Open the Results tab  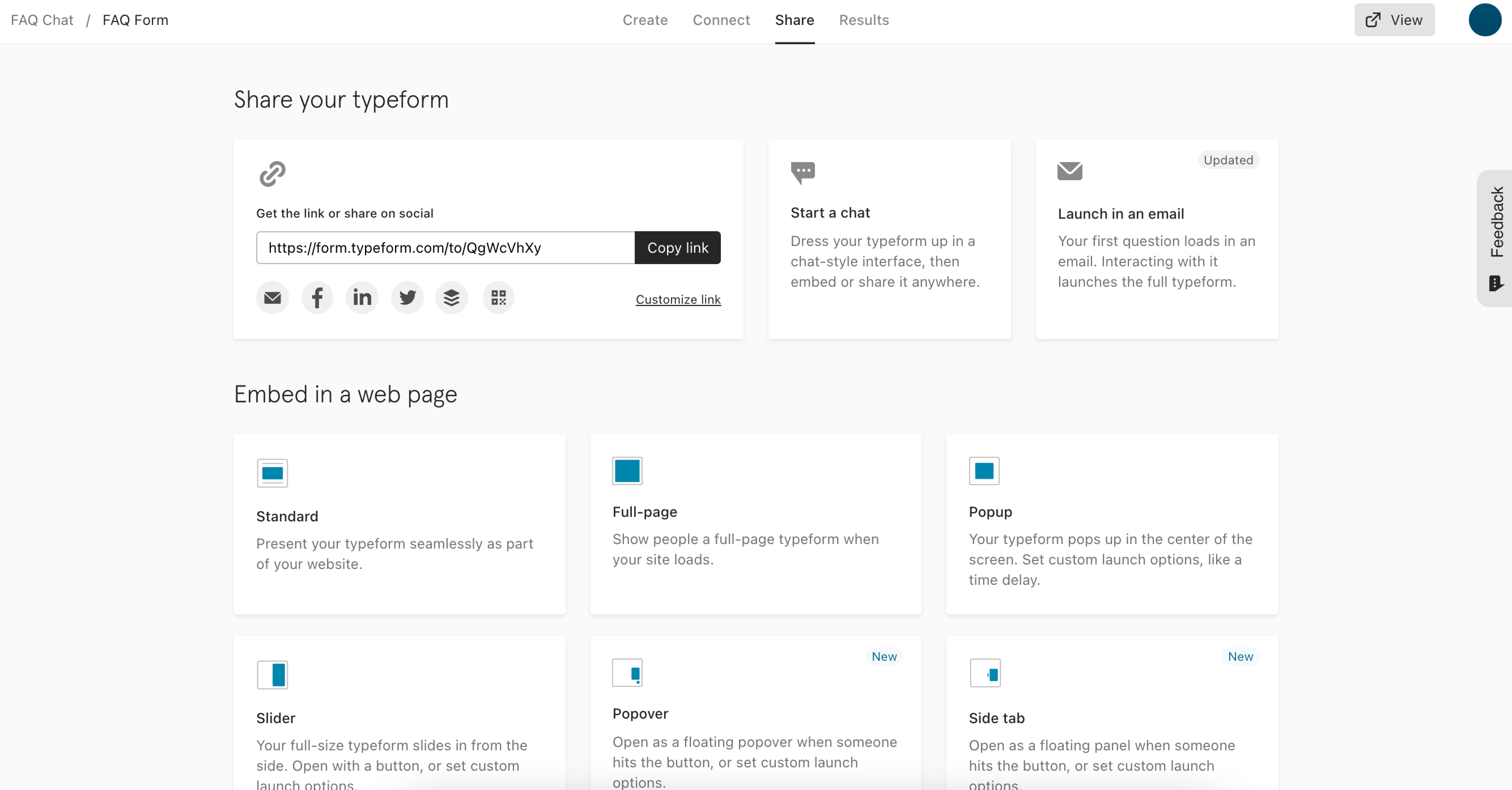click(x=864, y=20)
